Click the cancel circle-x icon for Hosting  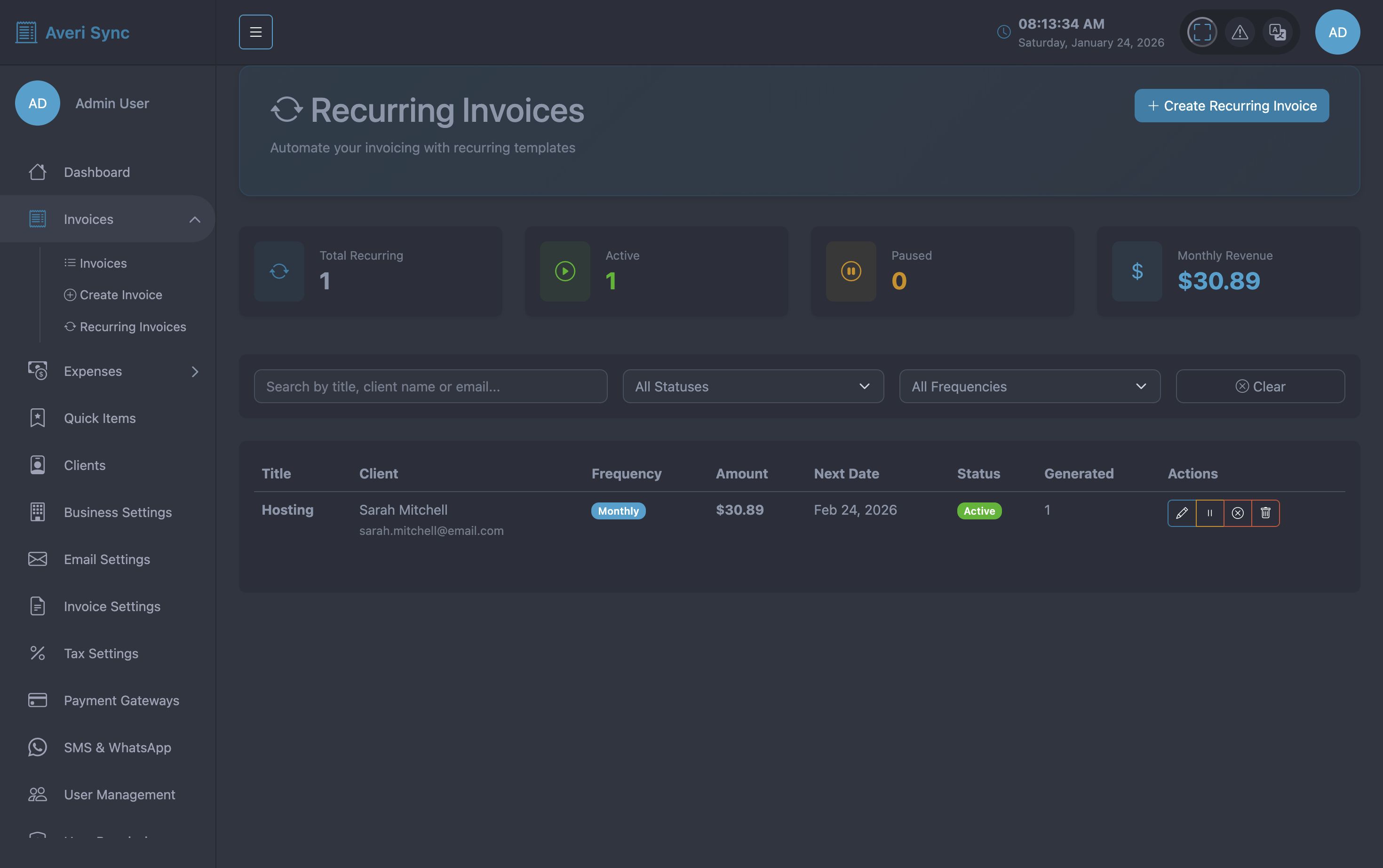1238,513
